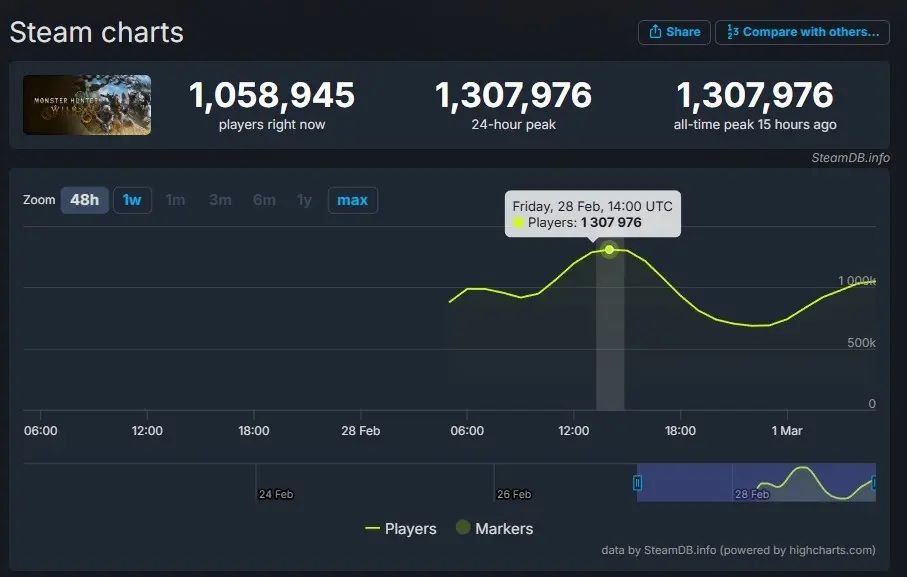Click the 24-hour peak value 1,307,976
The width and height of the screenshot is (907, 577).
514,95
